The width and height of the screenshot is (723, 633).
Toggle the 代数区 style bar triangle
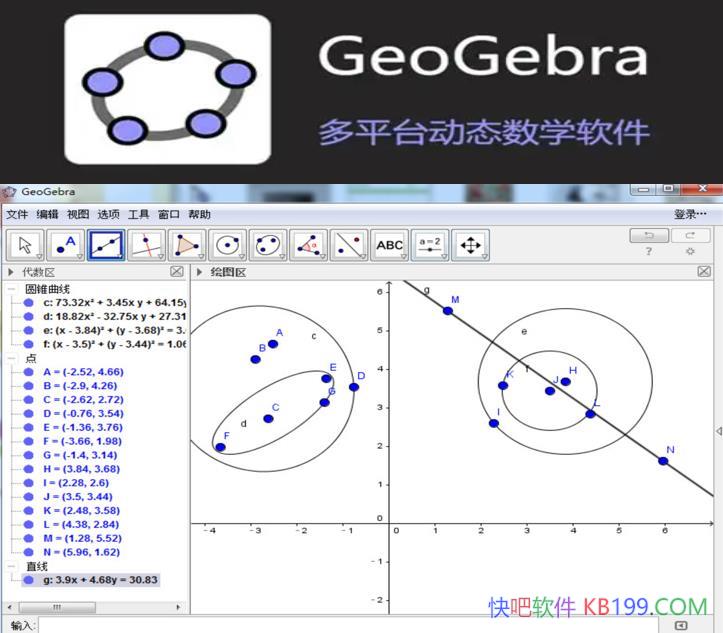pyautogui.click(x=11, y=272)
